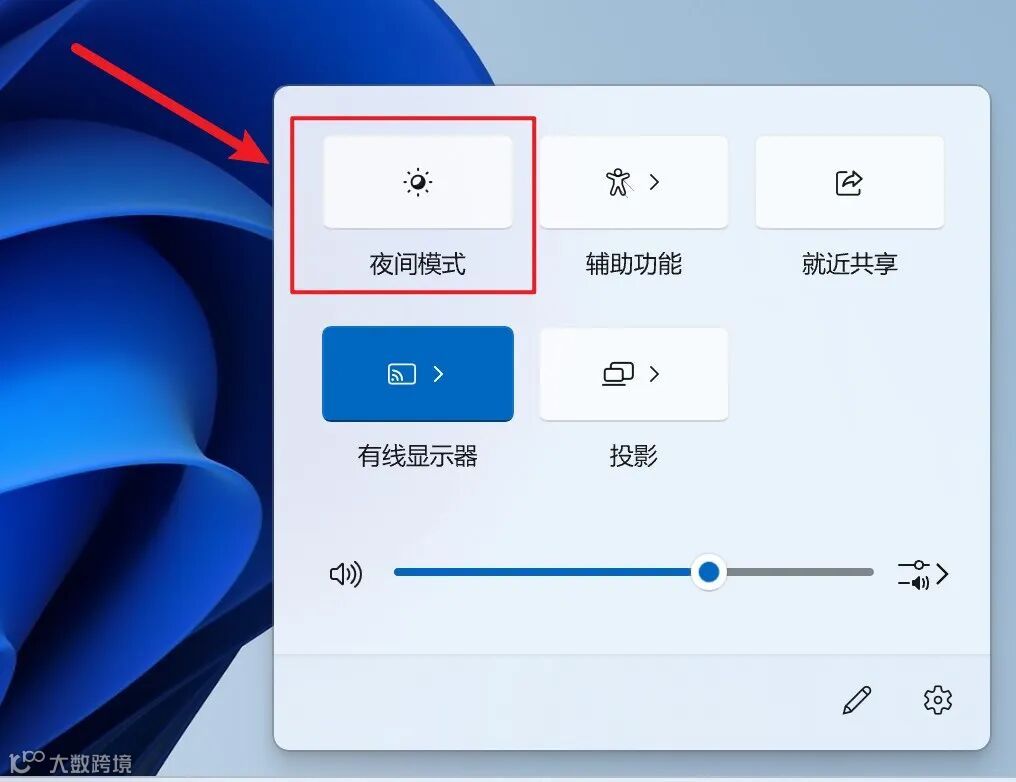The height and width of the screenshot is (782, 1016).
Task: Click the 夜间模式 text label
Action: 417,264
